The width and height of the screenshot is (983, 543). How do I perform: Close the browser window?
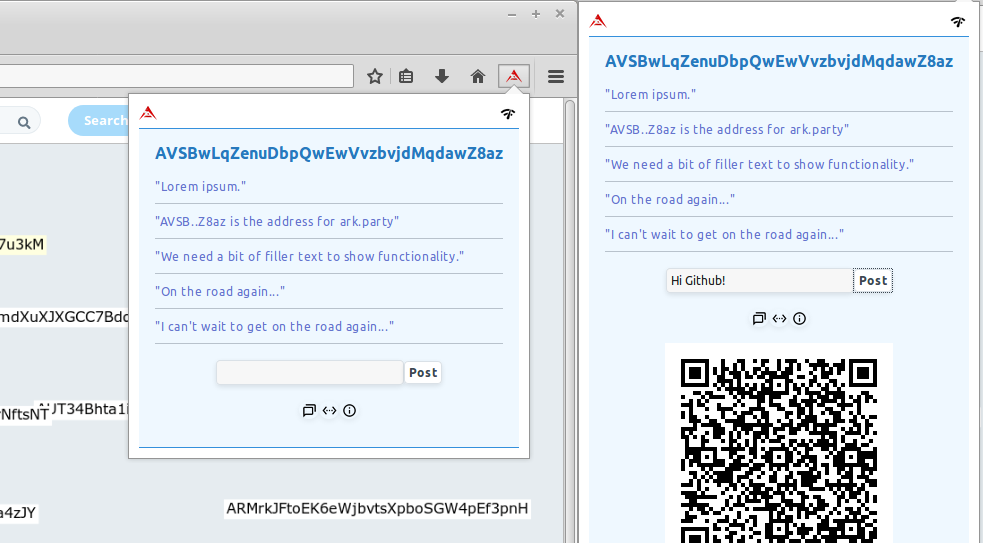560,14
